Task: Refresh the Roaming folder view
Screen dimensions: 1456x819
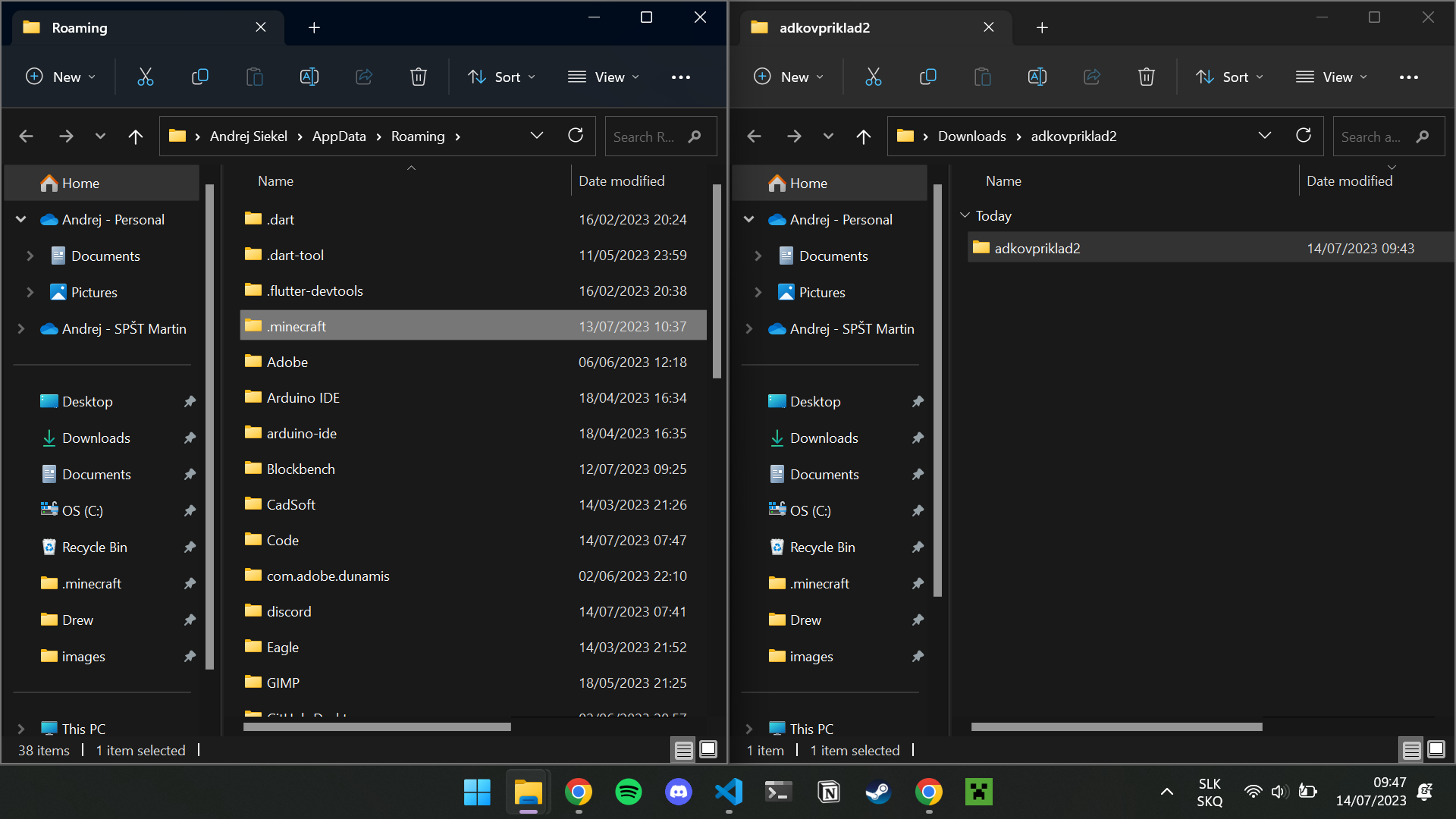Action: coord(576,136)
